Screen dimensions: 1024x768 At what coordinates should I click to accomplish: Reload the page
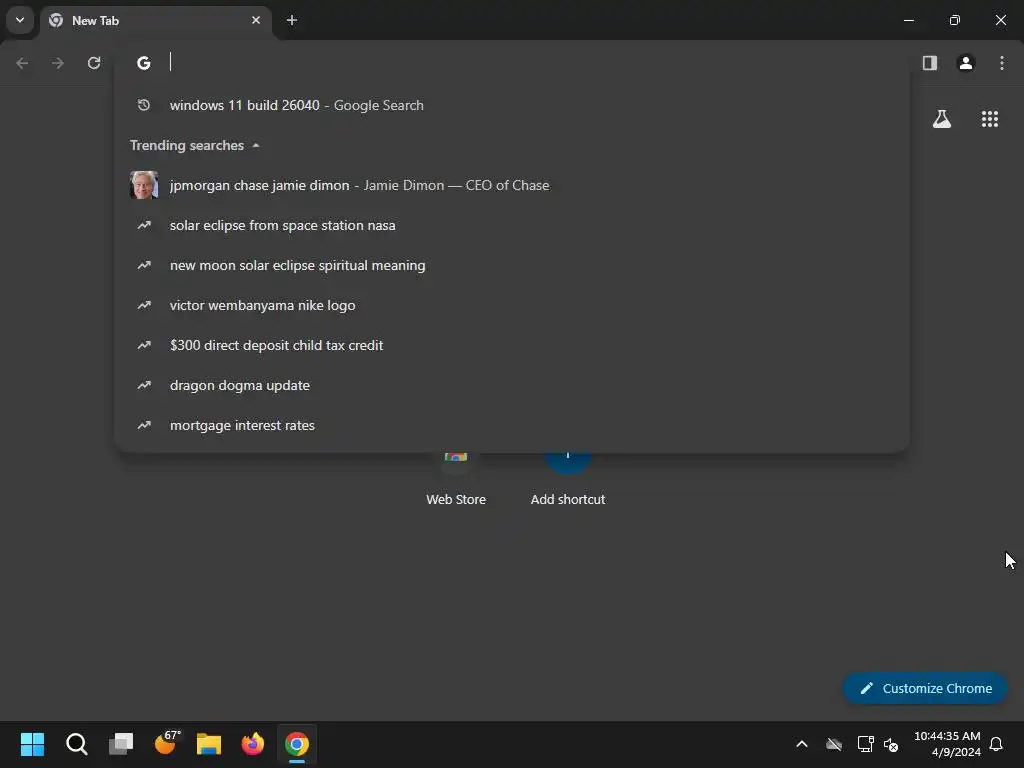94,63
